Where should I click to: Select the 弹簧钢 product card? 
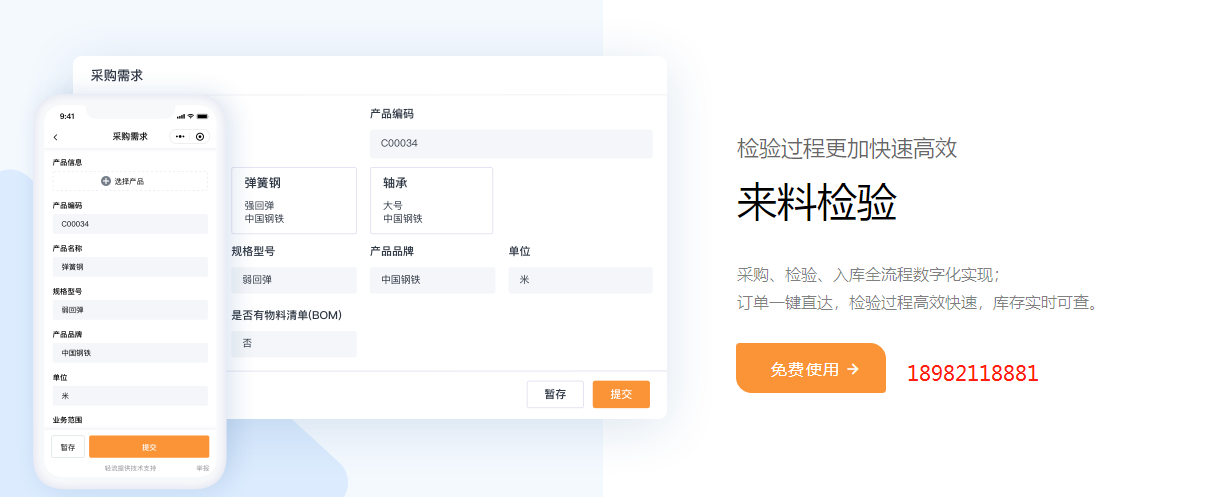[x=294, y=201]
